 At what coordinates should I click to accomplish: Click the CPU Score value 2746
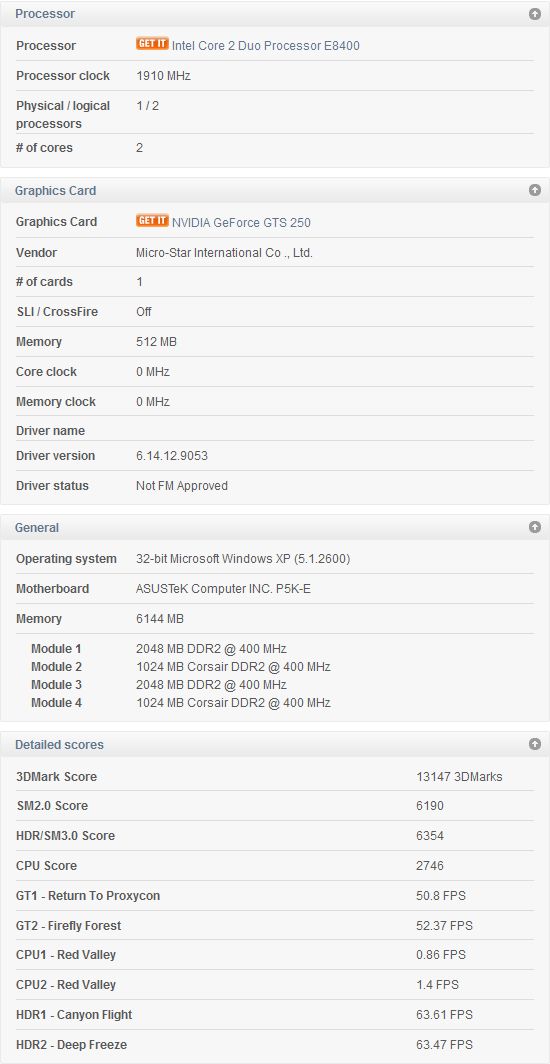[x=430, y=866]
